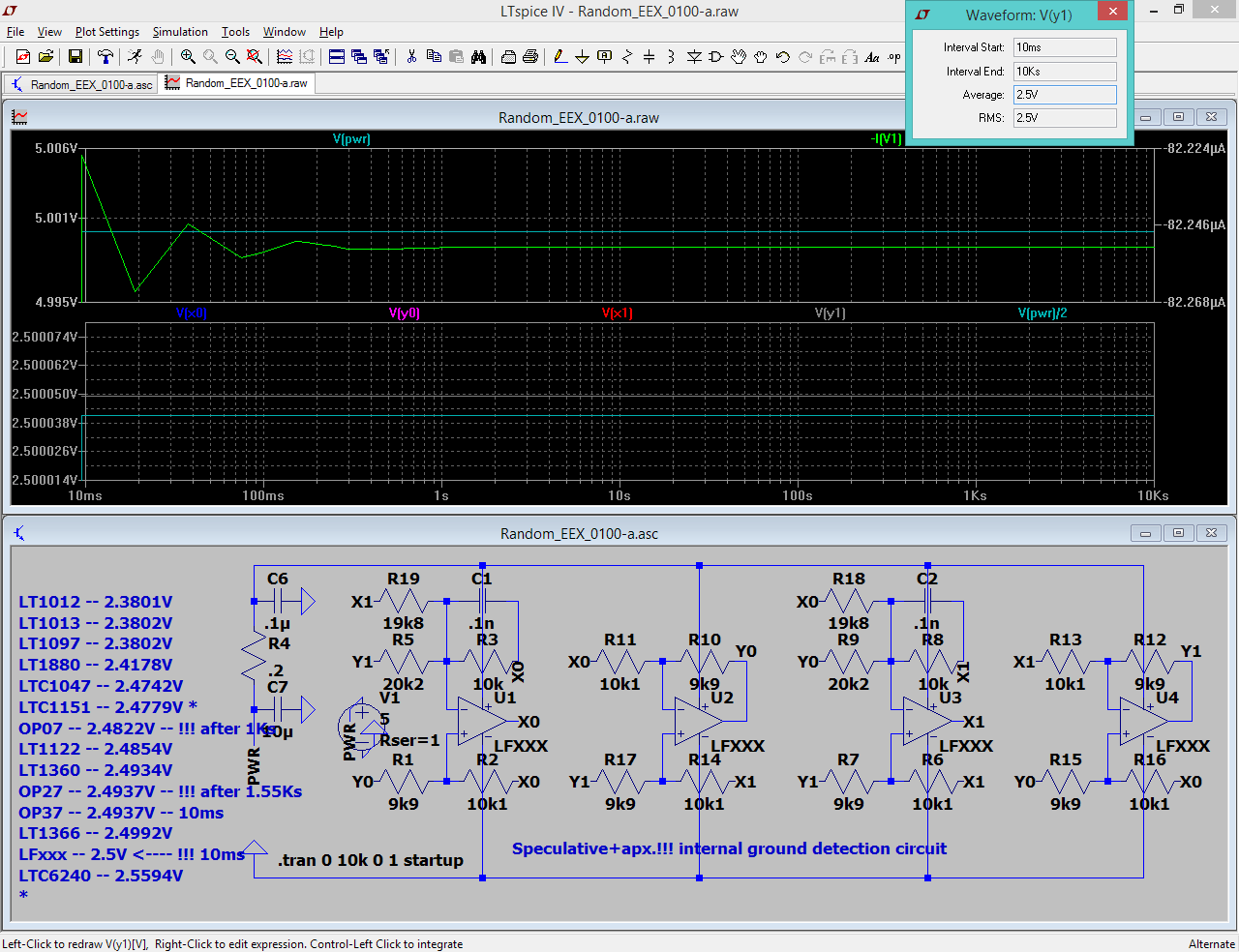Click the RMS value field
Viewport: 1239px width, 952px height.
pos(1065,118)
